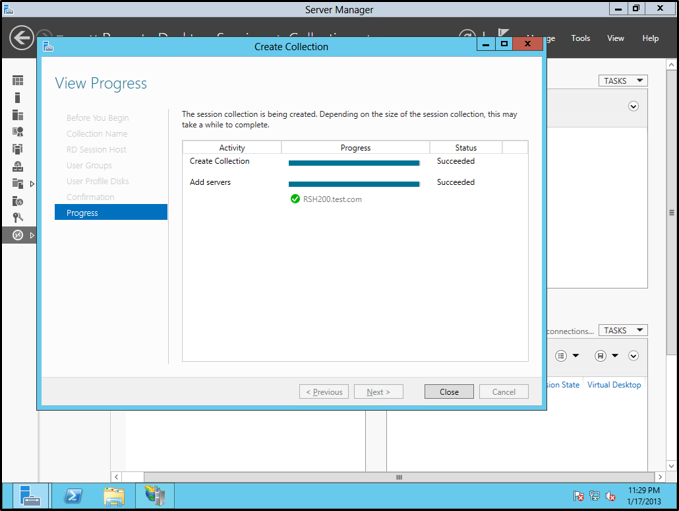The width and height of the screenshot is (679, 511).
Task: Click the Add servers progress bar
Action: click(x=354, y=183)
